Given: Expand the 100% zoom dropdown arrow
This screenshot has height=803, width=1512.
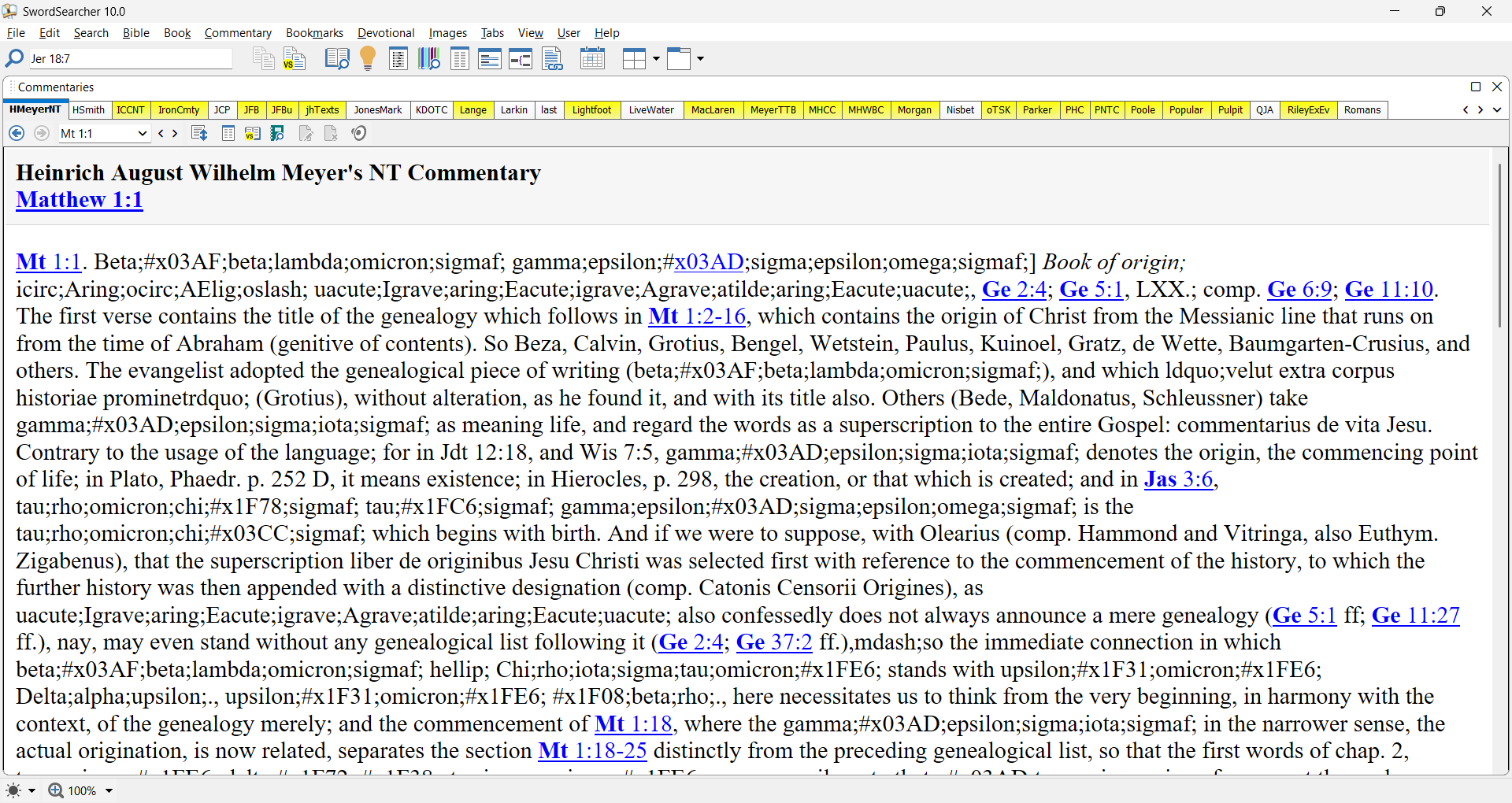Looking at the screenshot, I should pos(109,790).
